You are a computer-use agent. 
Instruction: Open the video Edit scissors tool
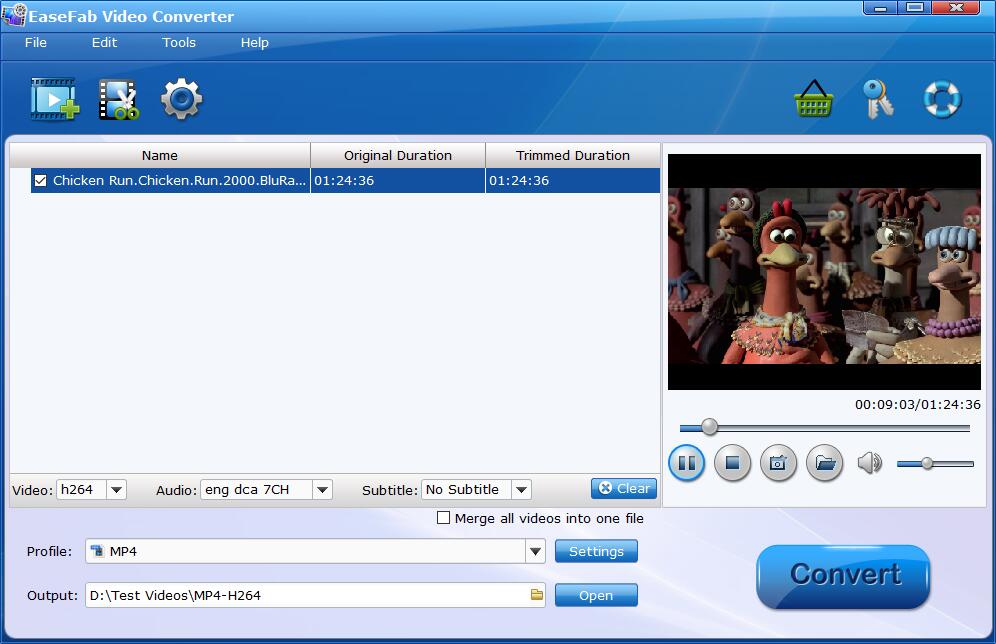119,100
